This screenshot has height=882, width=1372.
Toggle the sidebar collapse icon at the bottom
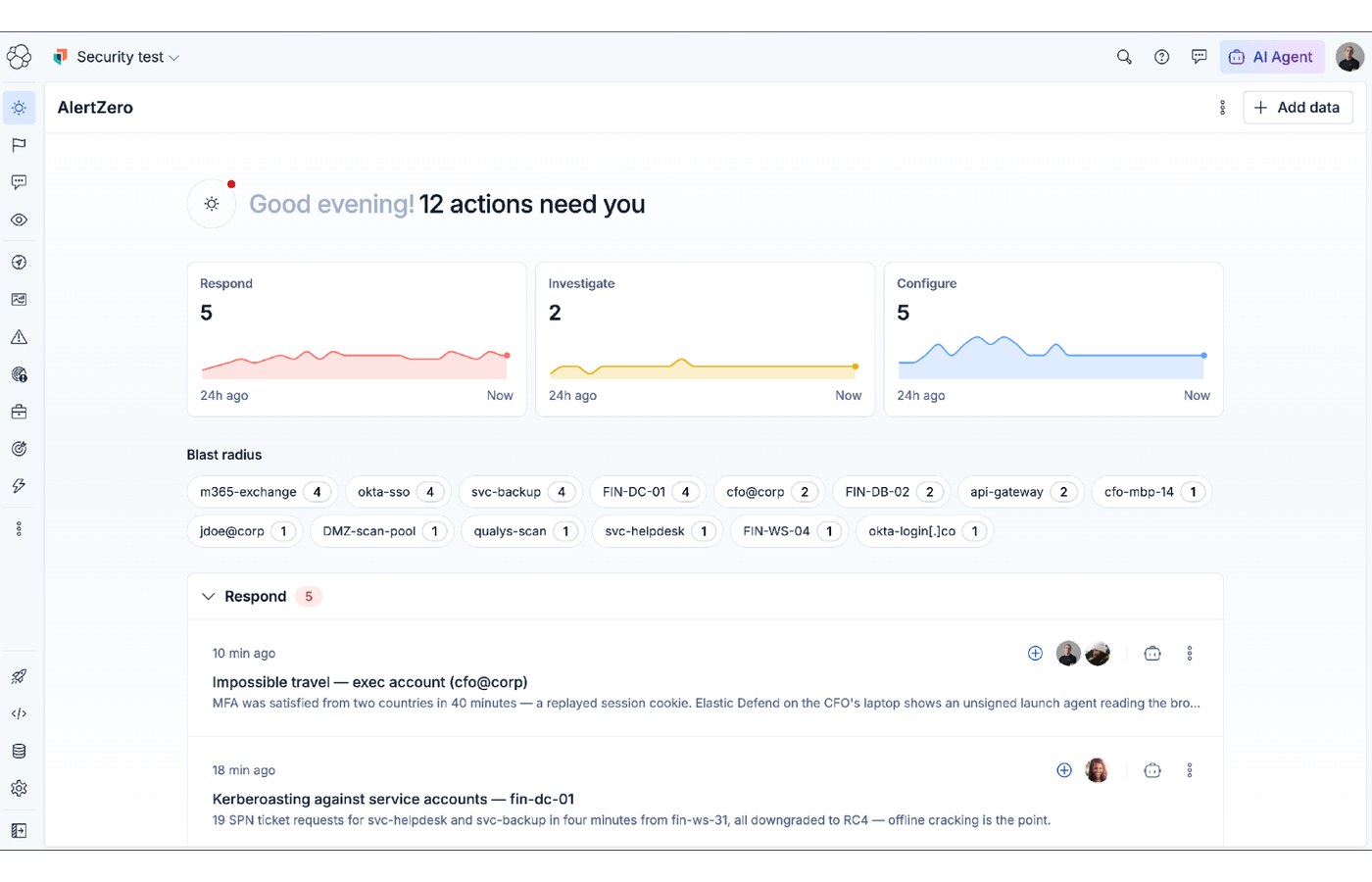tap(19, 830)
